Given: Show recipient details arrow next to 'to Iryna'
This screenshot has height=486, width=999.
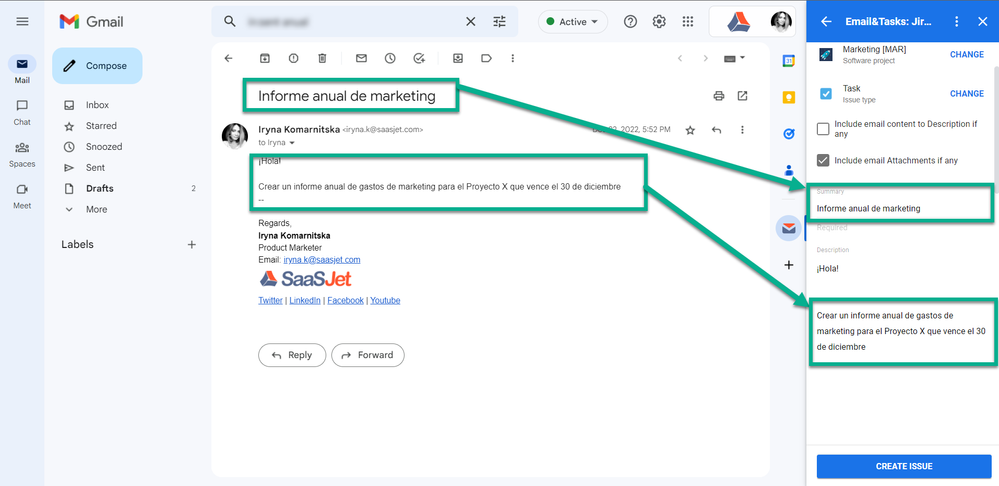Looking at the screenshot, I should (292, 143).
